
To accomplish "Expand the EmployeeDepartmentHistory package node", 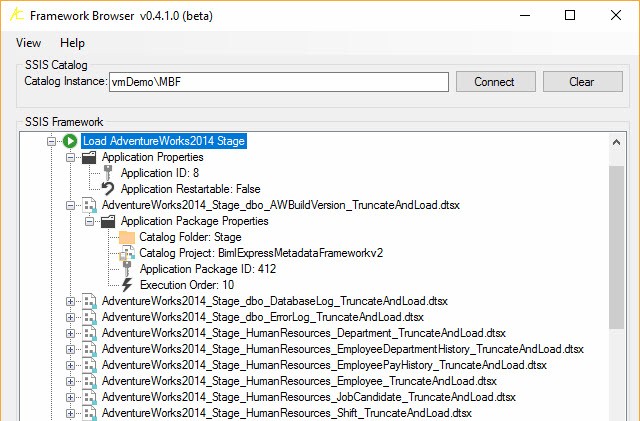I will [x=70, y=349].
